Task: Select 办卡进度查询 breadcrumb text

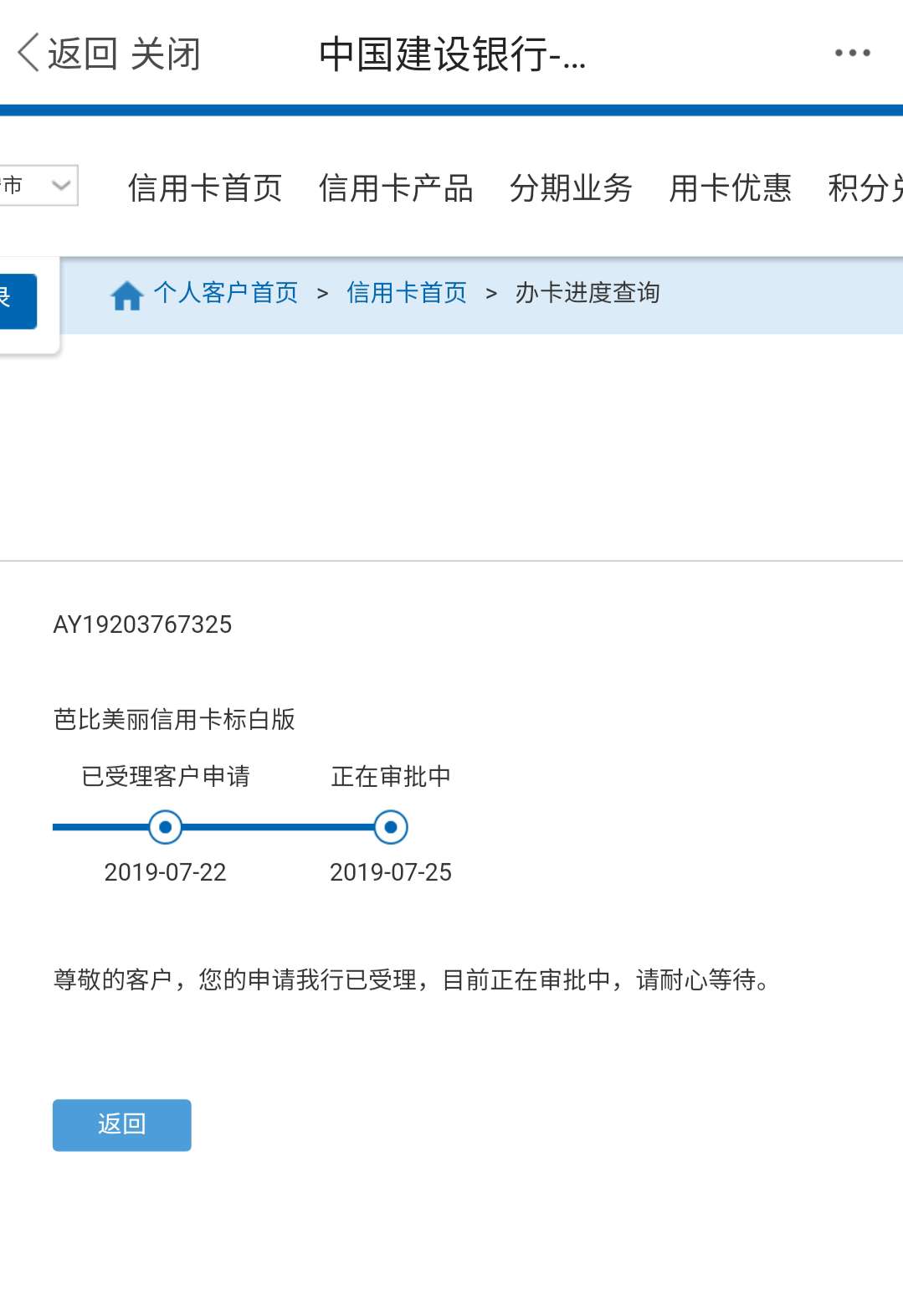Action: pos(587,293)
